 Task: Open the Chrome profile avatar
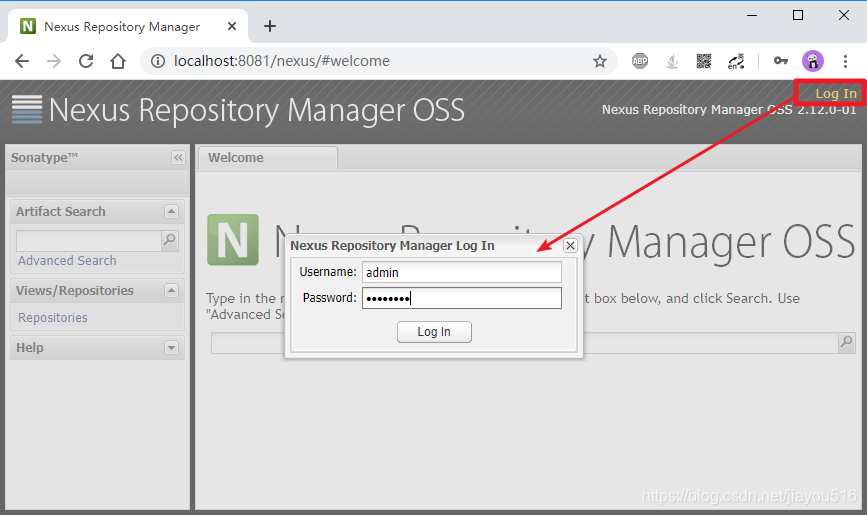click(x=813, y=61)
